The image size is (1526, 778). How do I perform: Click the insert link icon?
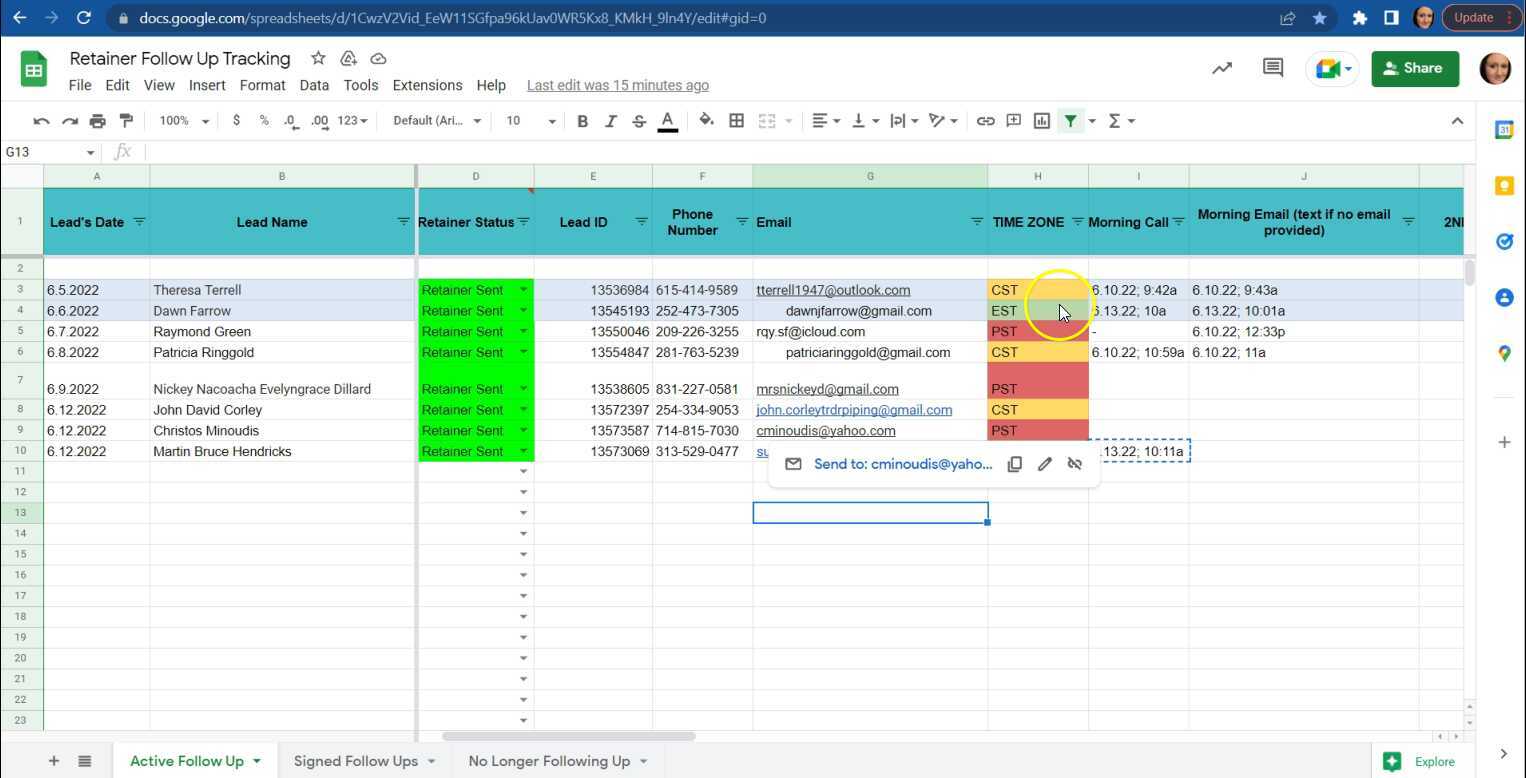[x=985, y=121]
